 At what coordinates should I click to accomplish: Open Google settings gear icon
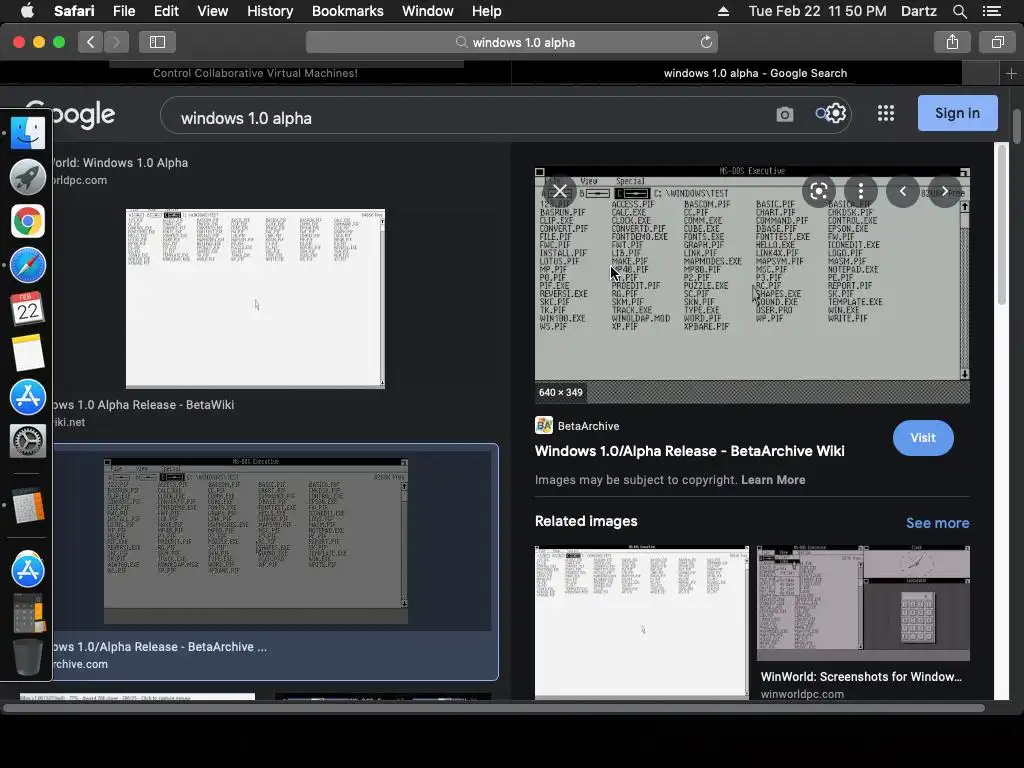(x=836, y=114)
